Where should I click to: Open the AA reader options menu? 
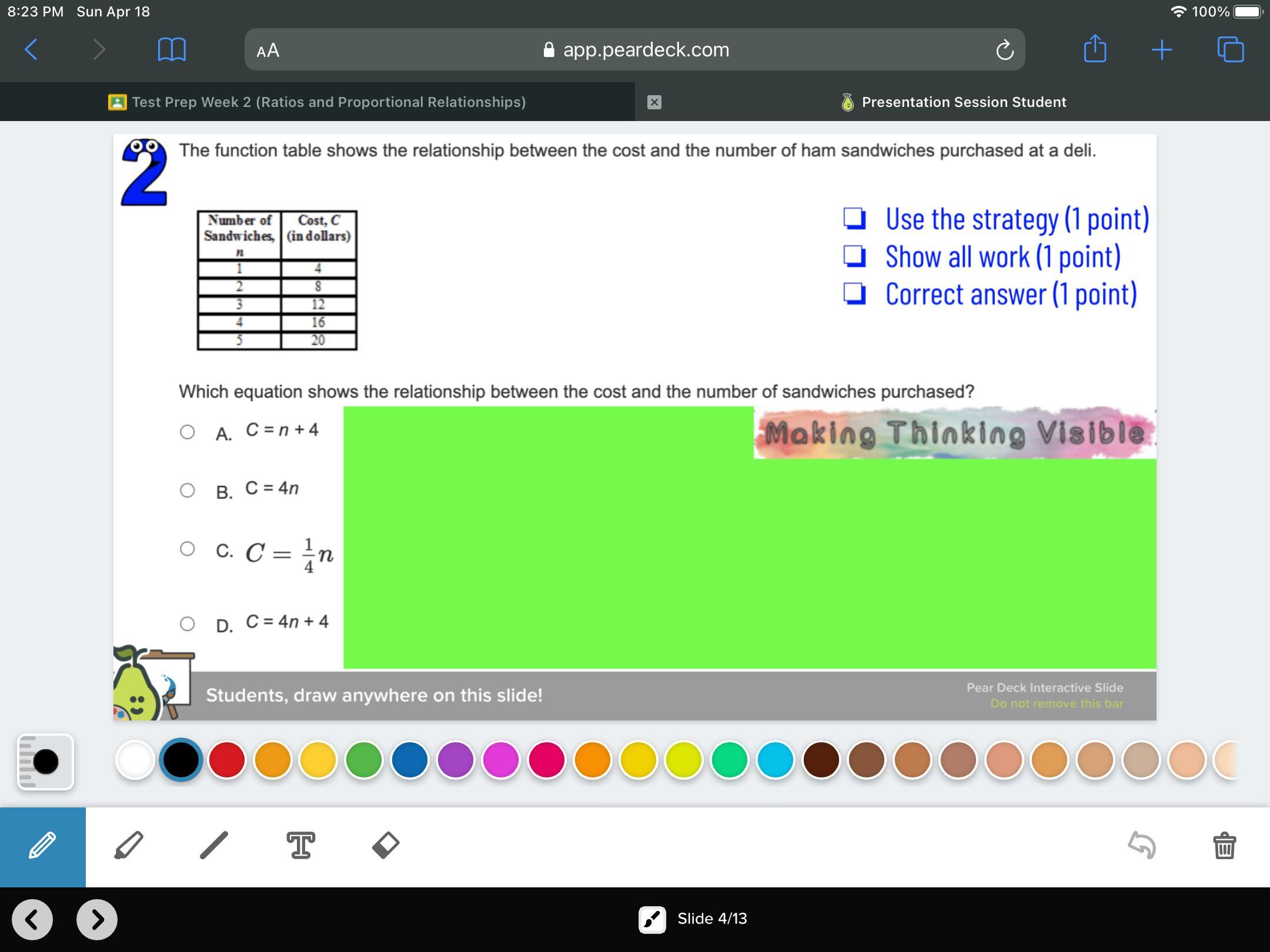point(268,51)
